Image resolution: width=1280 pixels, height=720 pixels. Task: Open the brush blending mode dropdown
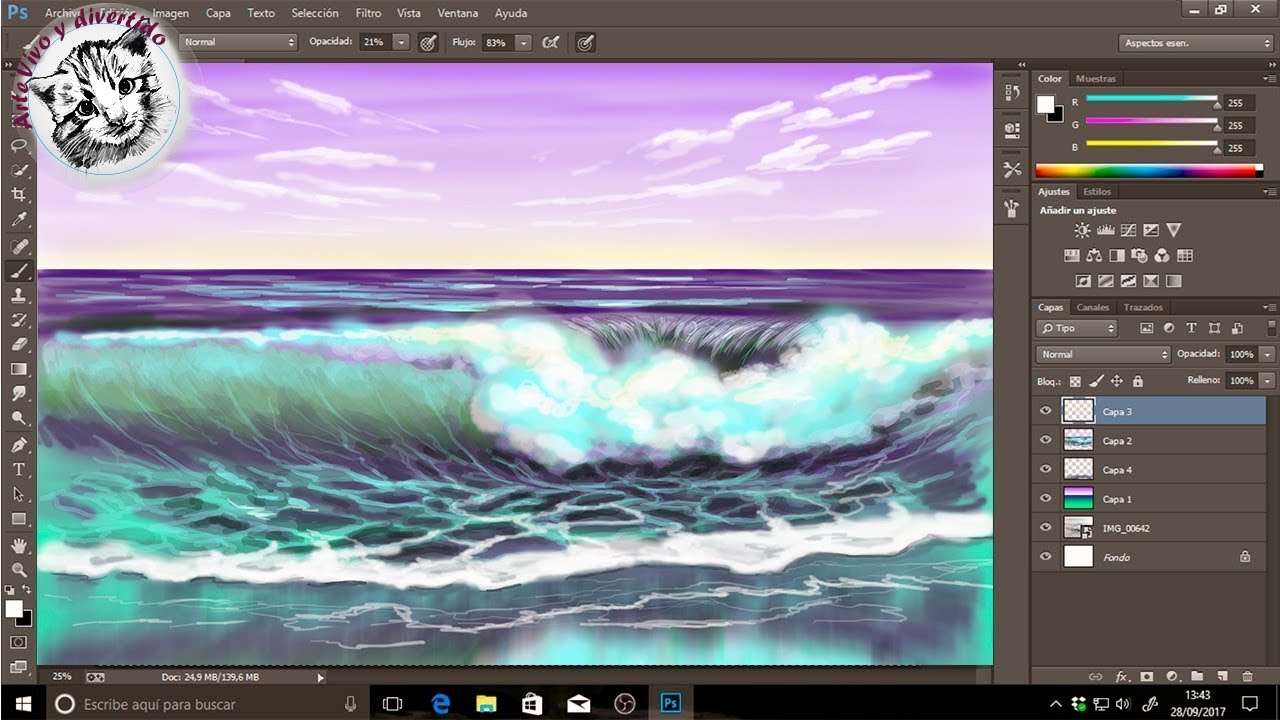click(238, 42)
